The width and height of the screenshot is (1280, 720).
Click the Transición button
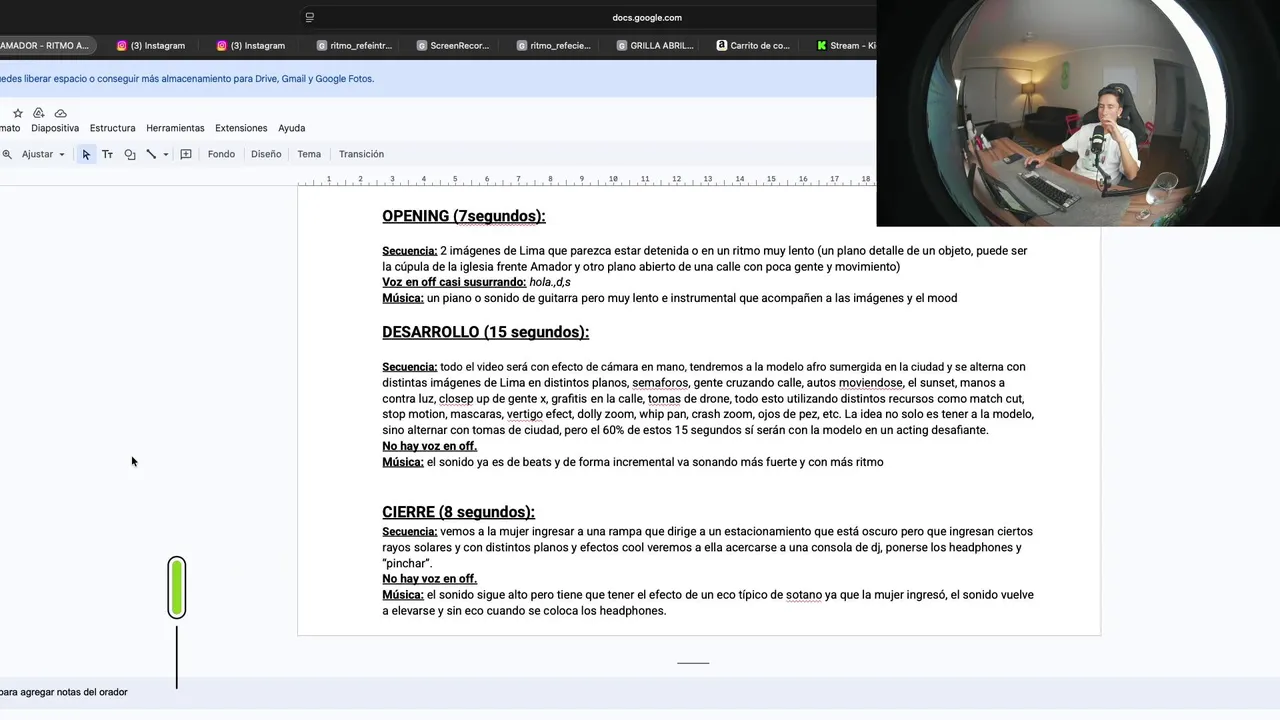tap(361, 154)
